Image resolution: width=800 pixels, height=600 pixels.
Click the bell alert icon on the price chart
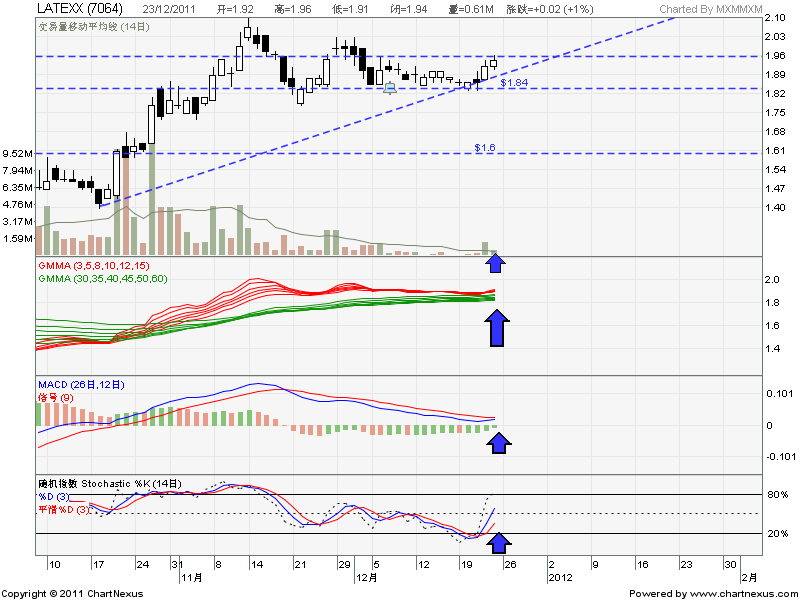pos(390,88)
